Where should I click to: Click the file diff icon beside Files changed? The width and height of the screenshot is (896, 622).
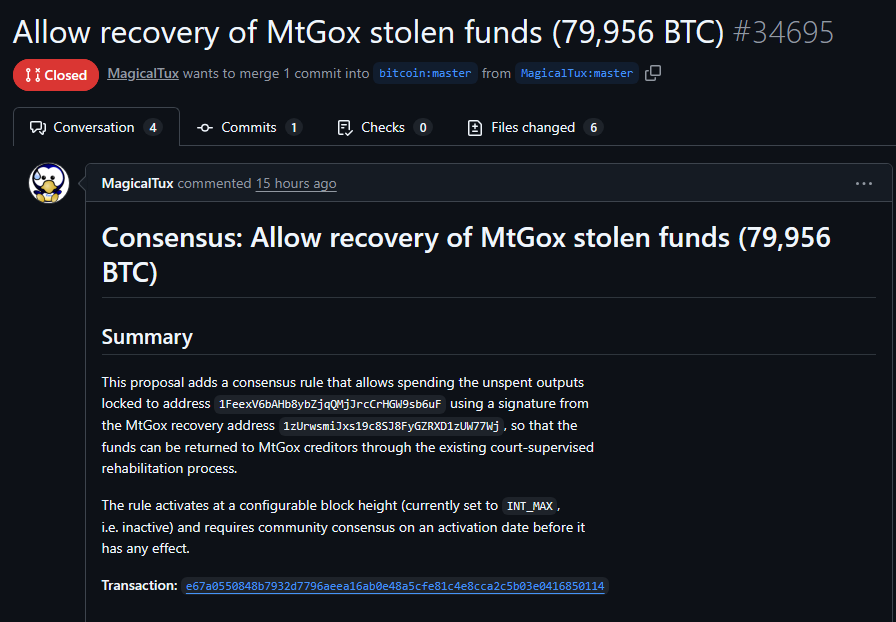(475, 127)
